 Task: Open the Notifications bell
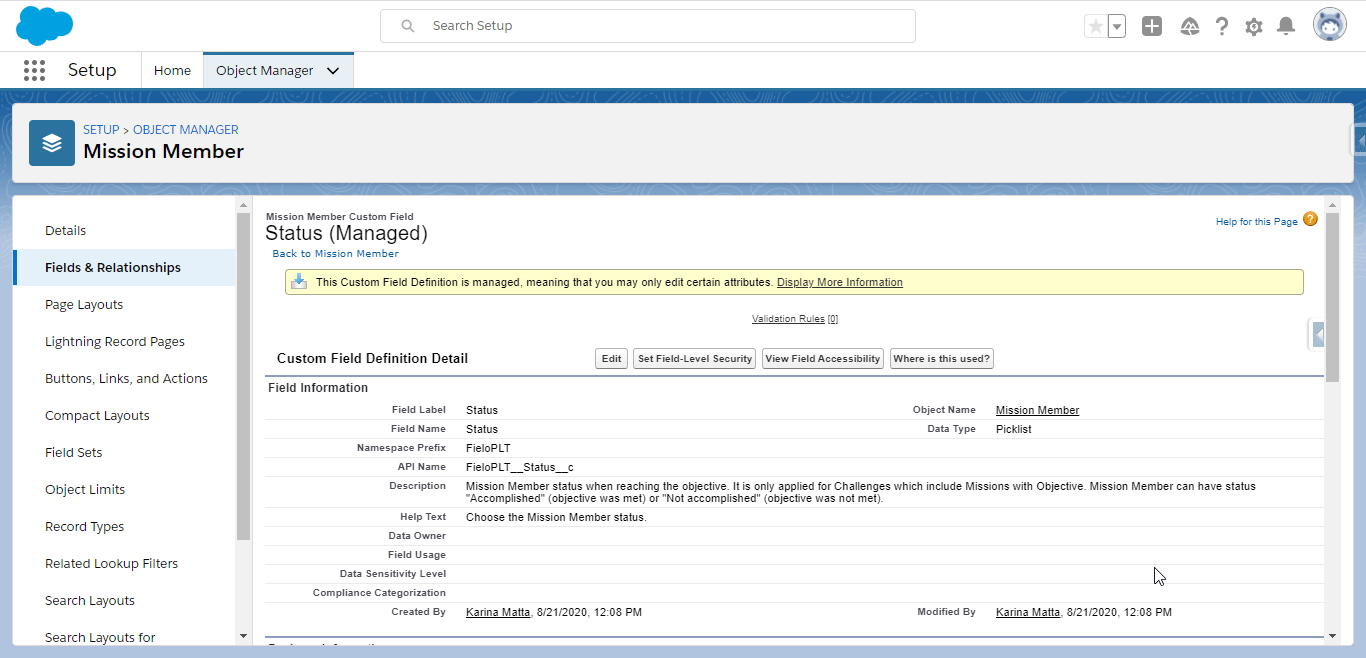1287,26
